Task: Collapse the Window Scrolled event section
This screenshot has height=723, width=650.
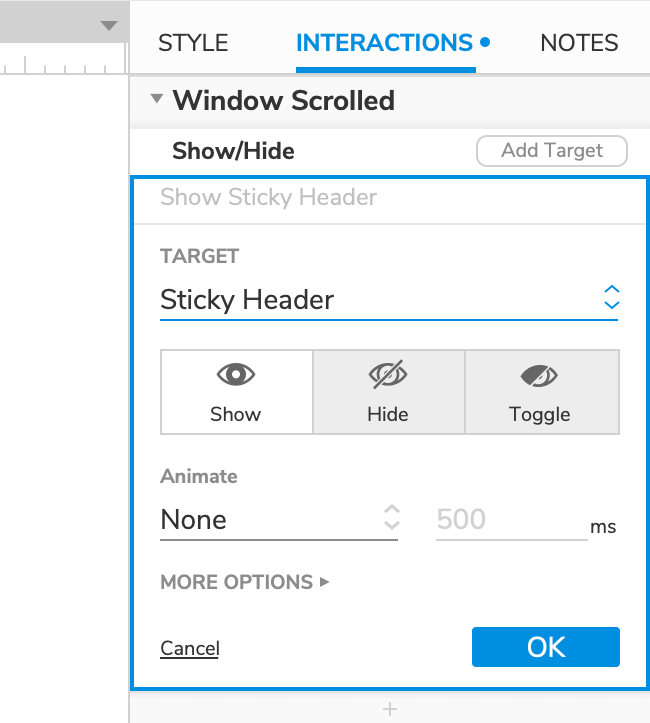Action: point(156,100)
